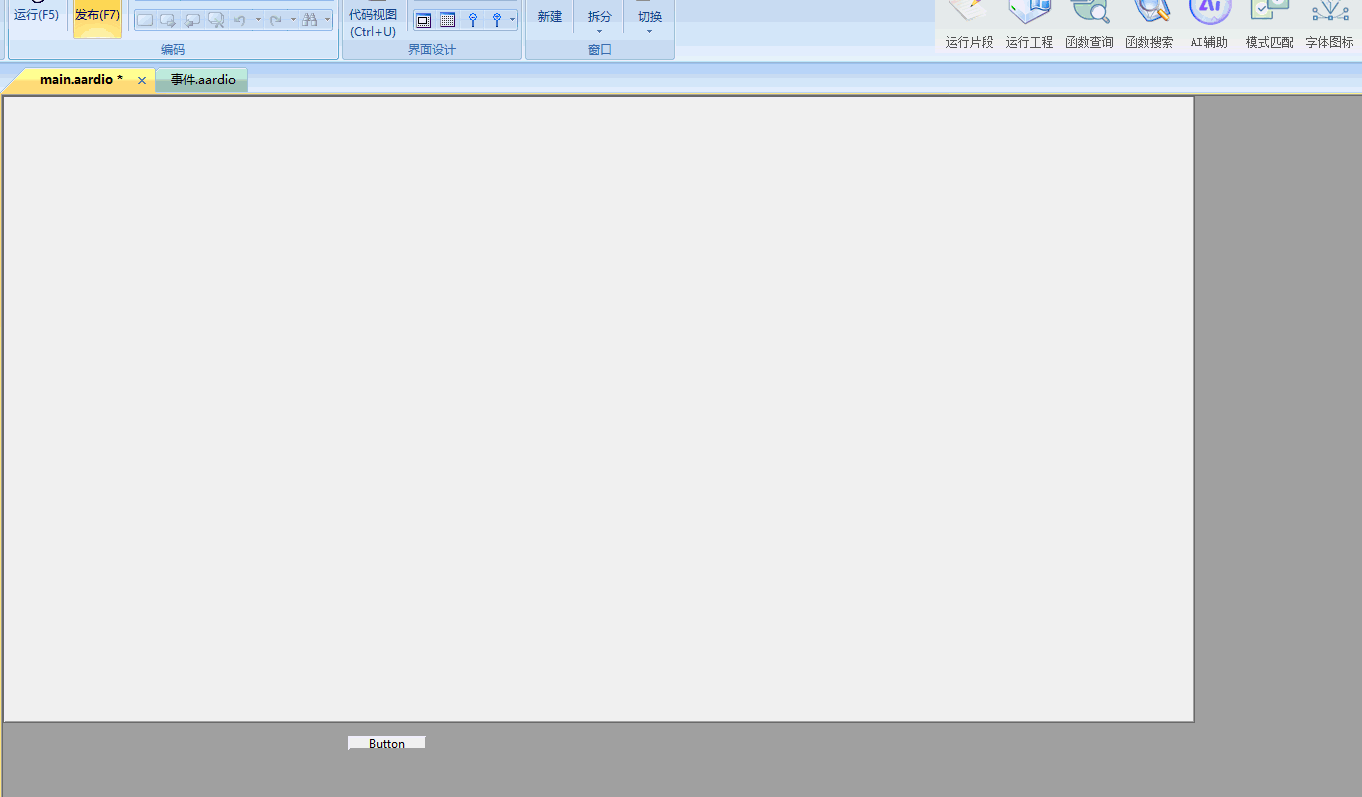Open the AI辅助 assistant tool
Screen dimensions: 1362x797
pyautogui.click(x=1209, y=26)
